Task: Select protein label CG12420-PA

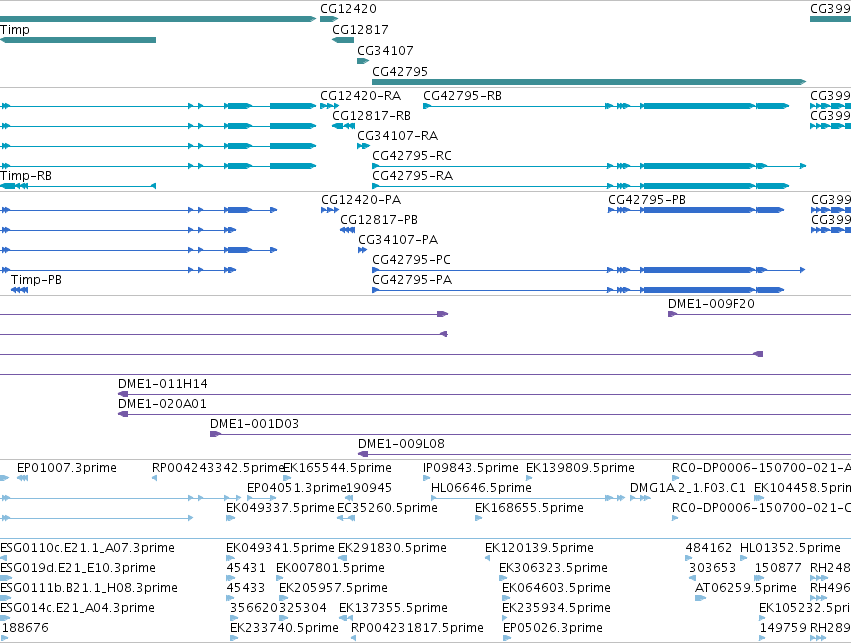Action: [x=361, y=200]
